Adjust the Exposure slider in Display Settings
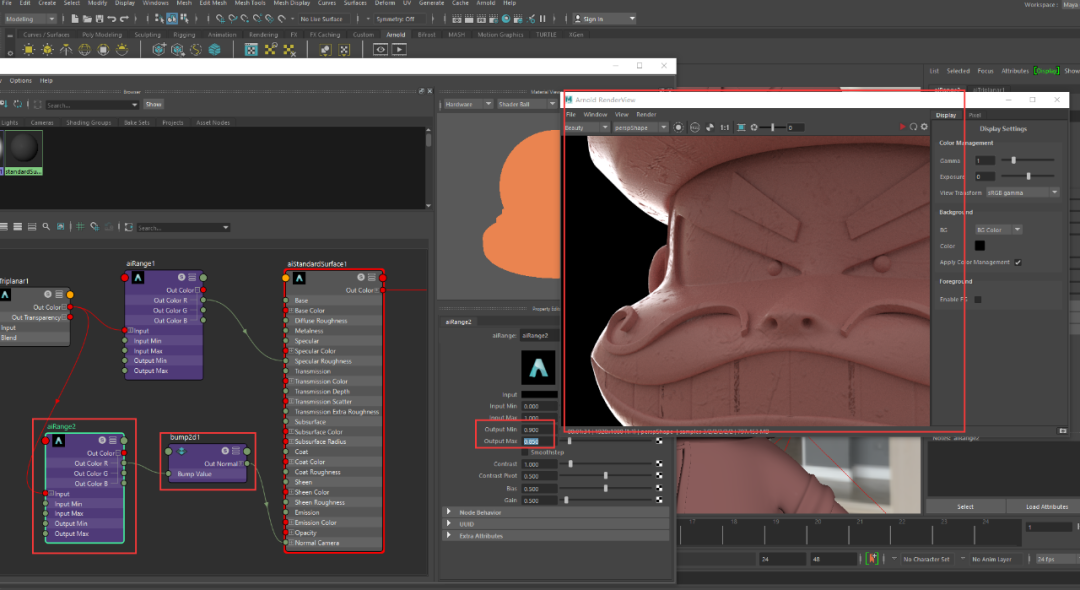 tap(1028, 176)
